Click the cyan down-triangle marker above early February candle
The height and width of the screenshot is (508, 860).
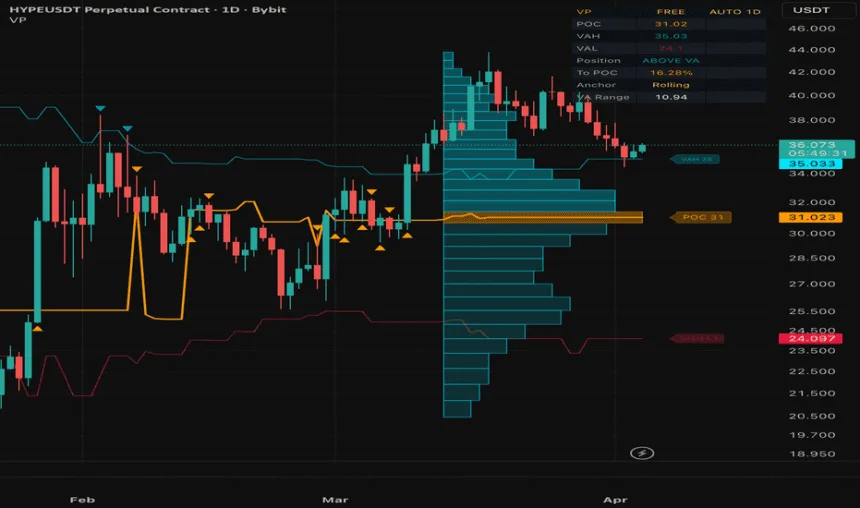[x=100, y=108]
